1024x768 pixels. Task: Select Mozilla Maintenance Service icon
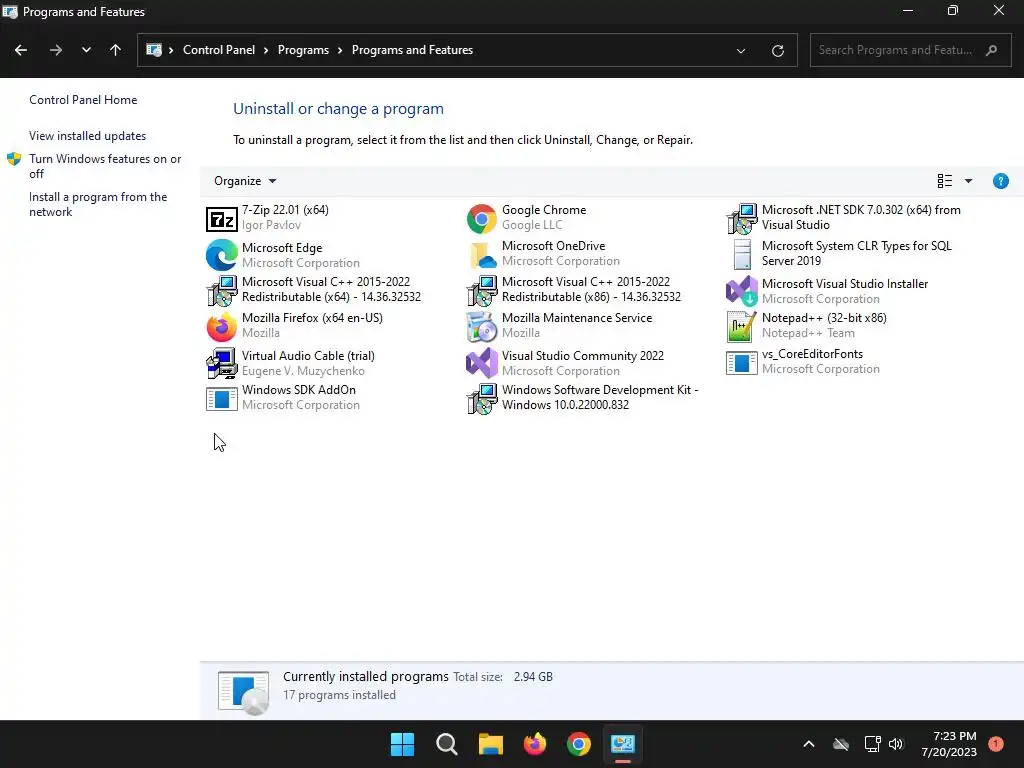point(481,327)
